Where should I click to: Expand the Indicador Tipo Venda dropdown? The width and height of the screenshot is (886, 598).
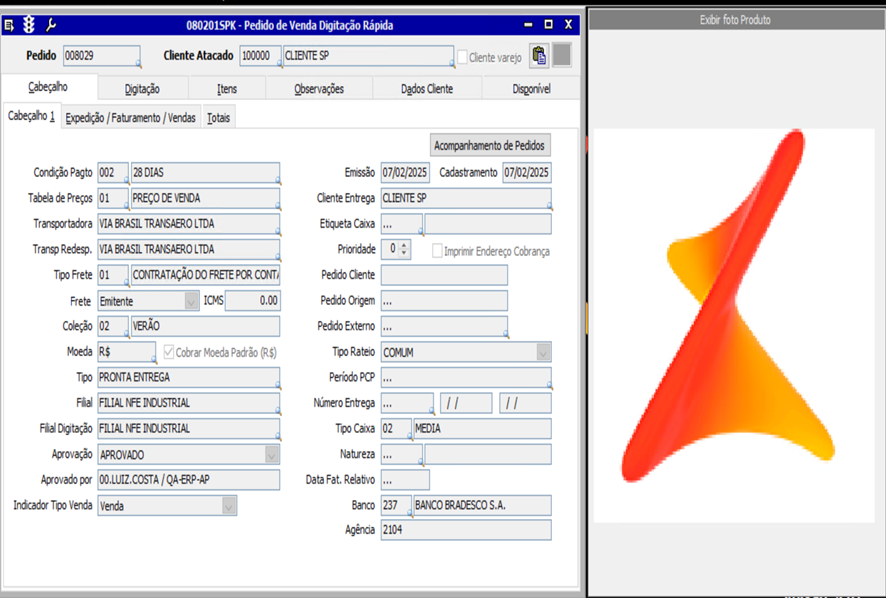tap(229, 506)
